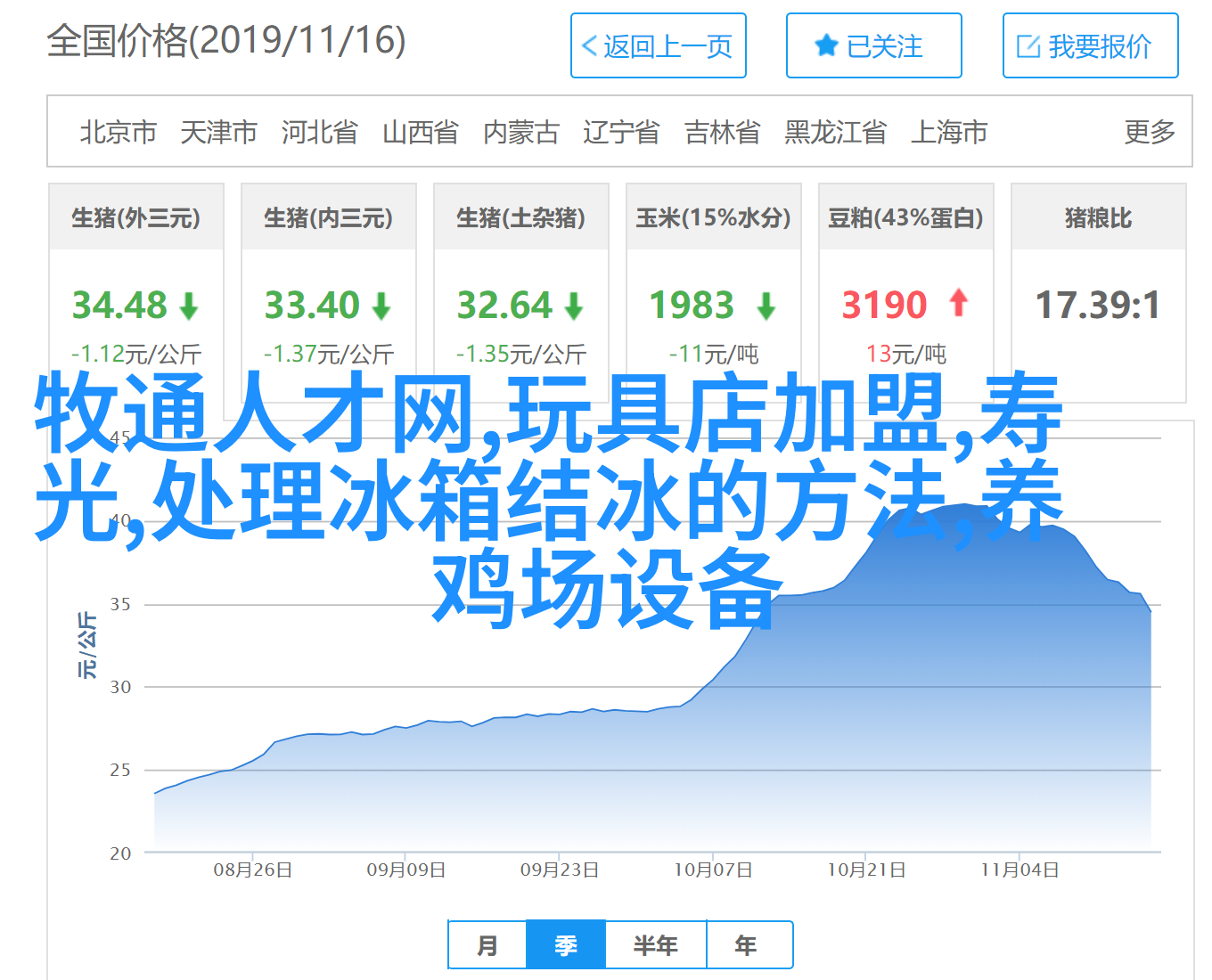Screen dimensions: 1212x980
Task: Open the 玉米(15%水分) price card
Action: (713, 218)
